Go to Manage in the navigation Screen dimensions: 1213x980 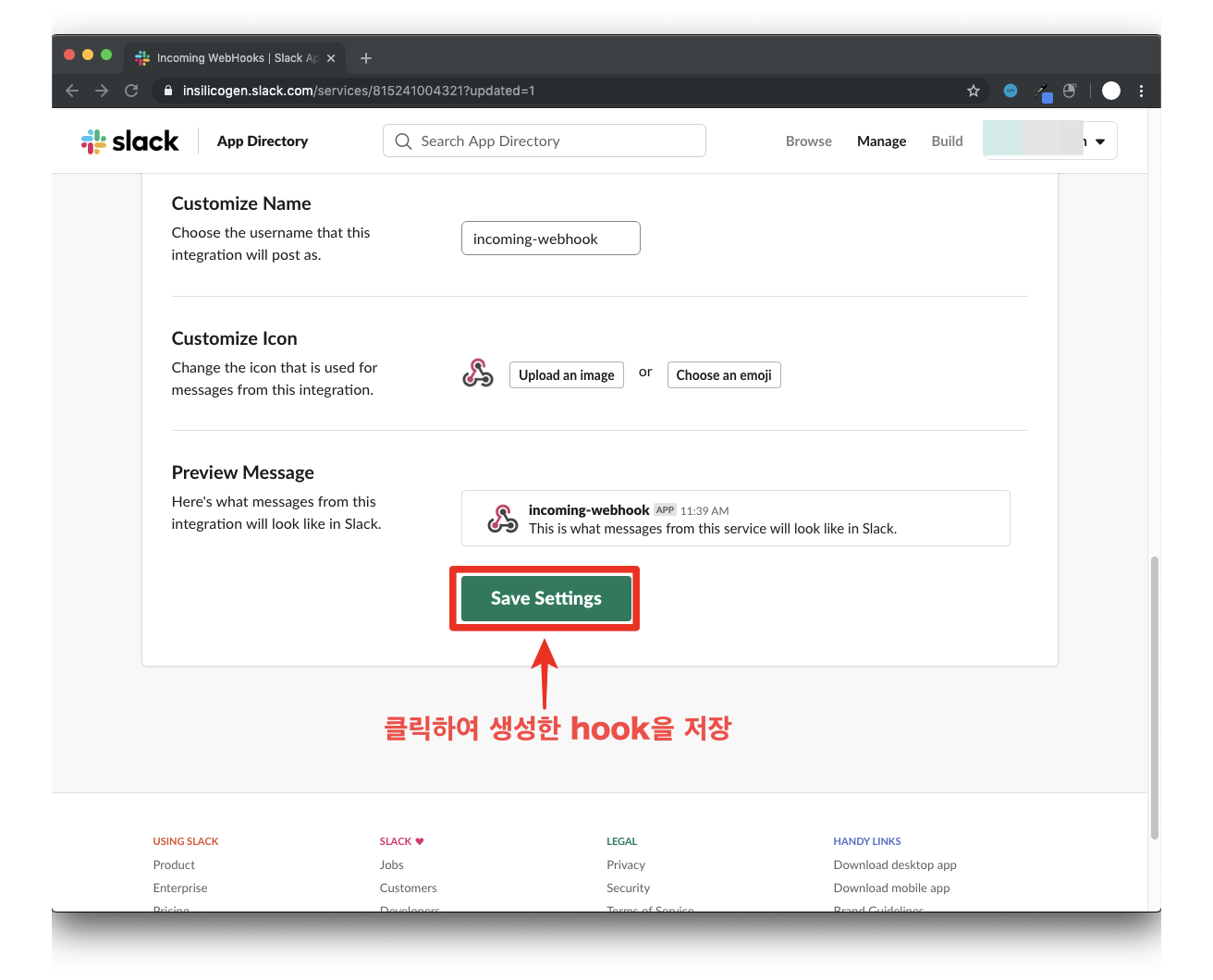pos(881,141)
